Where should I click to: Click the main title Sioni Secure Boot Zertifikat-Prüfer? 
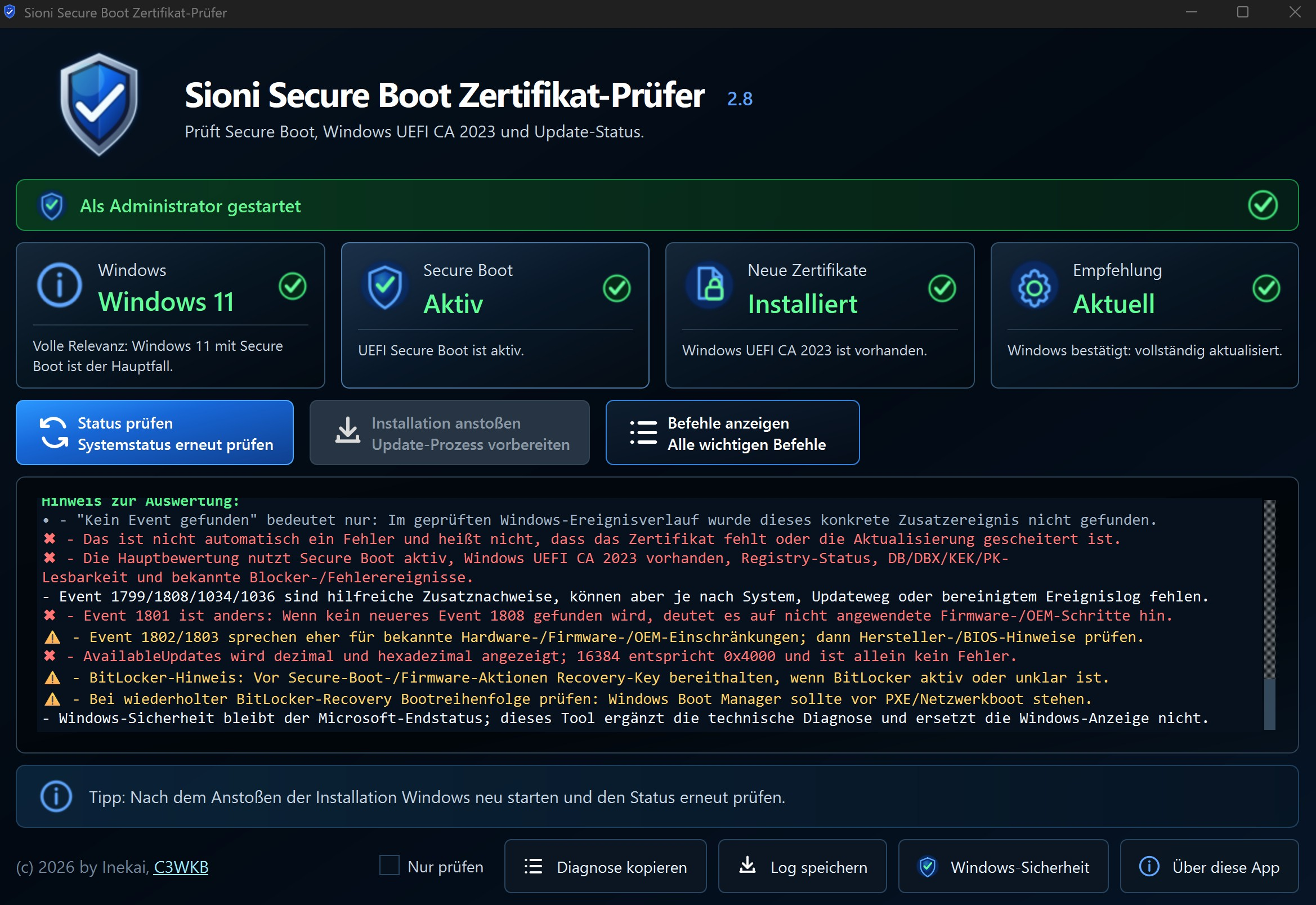[444, 95]
